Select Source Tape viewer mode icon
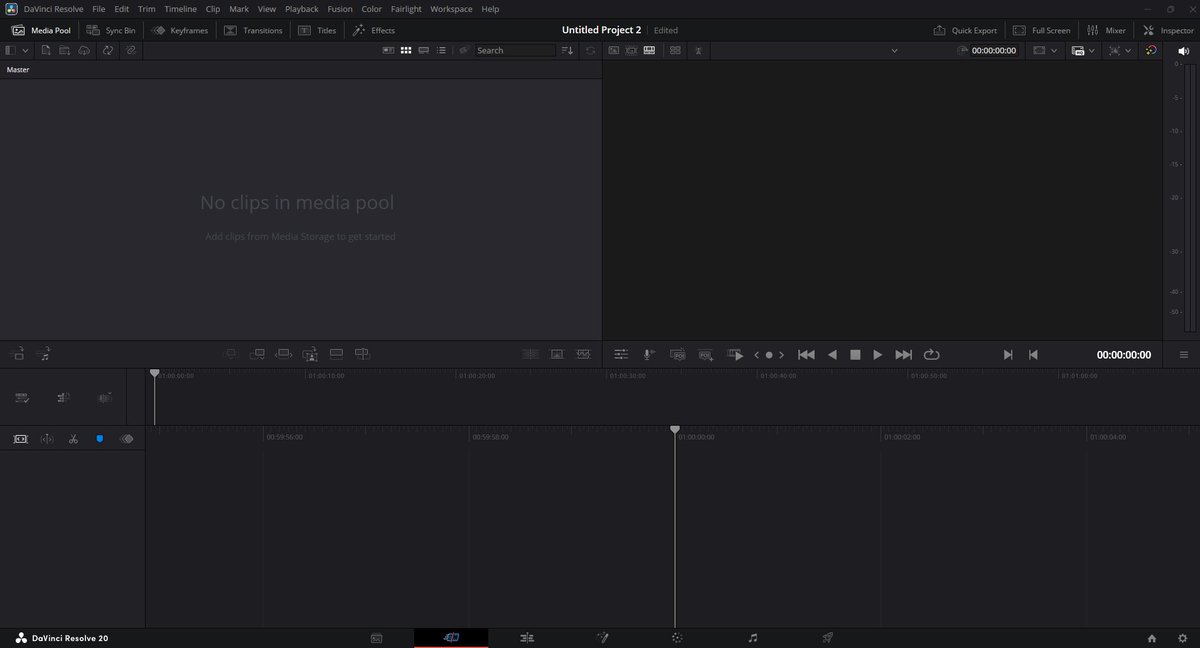The height and width of the screenshot is (648, 1200). pos(632,50)
